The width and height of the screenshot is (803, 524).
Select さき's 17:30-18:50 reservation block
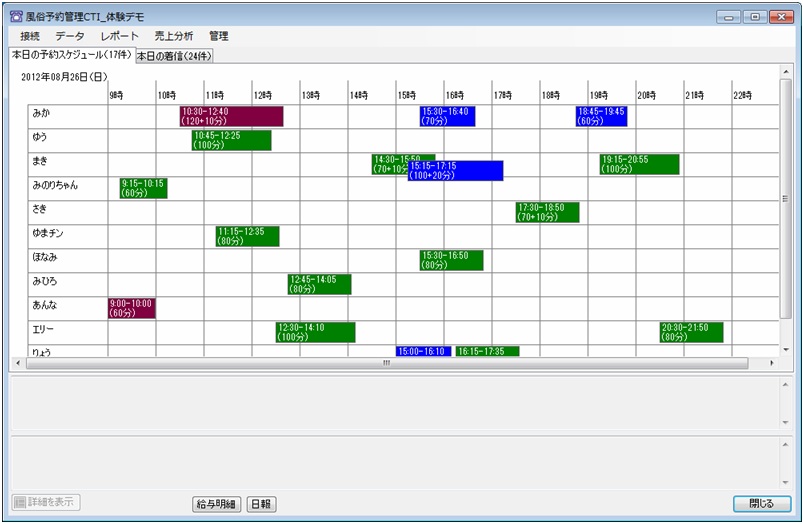pyautogui.click(x=547, y=212)
